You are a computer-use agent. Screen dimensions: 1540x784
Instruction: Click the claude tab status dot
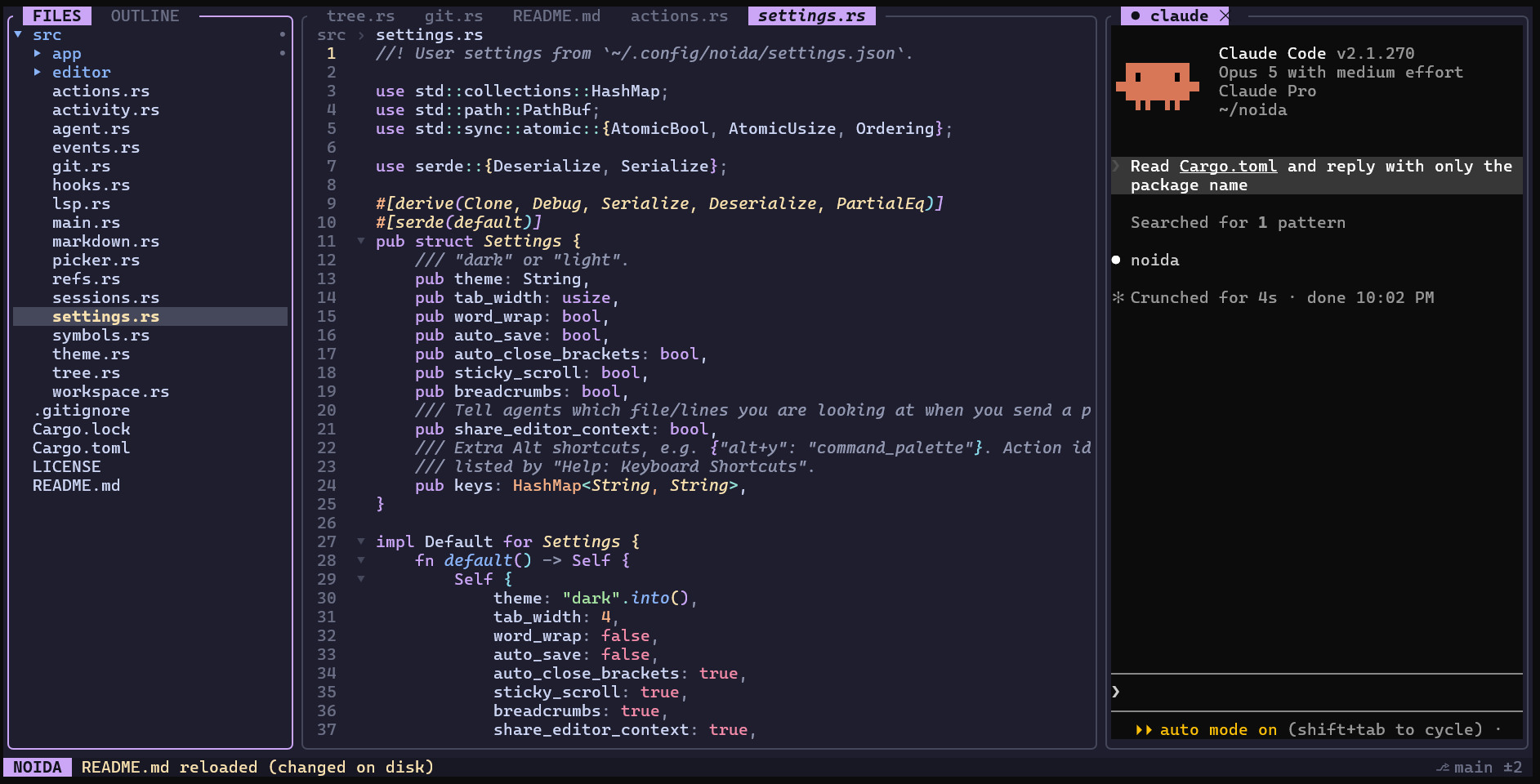(x=1136, y=16)
